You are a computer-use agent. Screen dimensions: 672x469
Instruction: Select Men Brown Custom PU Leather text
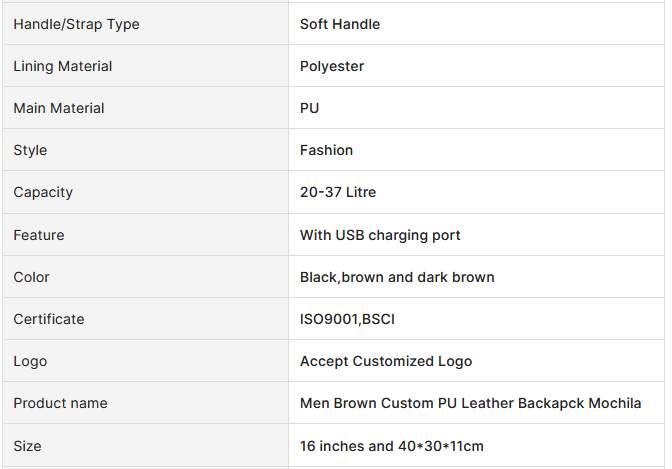[407, 403]
